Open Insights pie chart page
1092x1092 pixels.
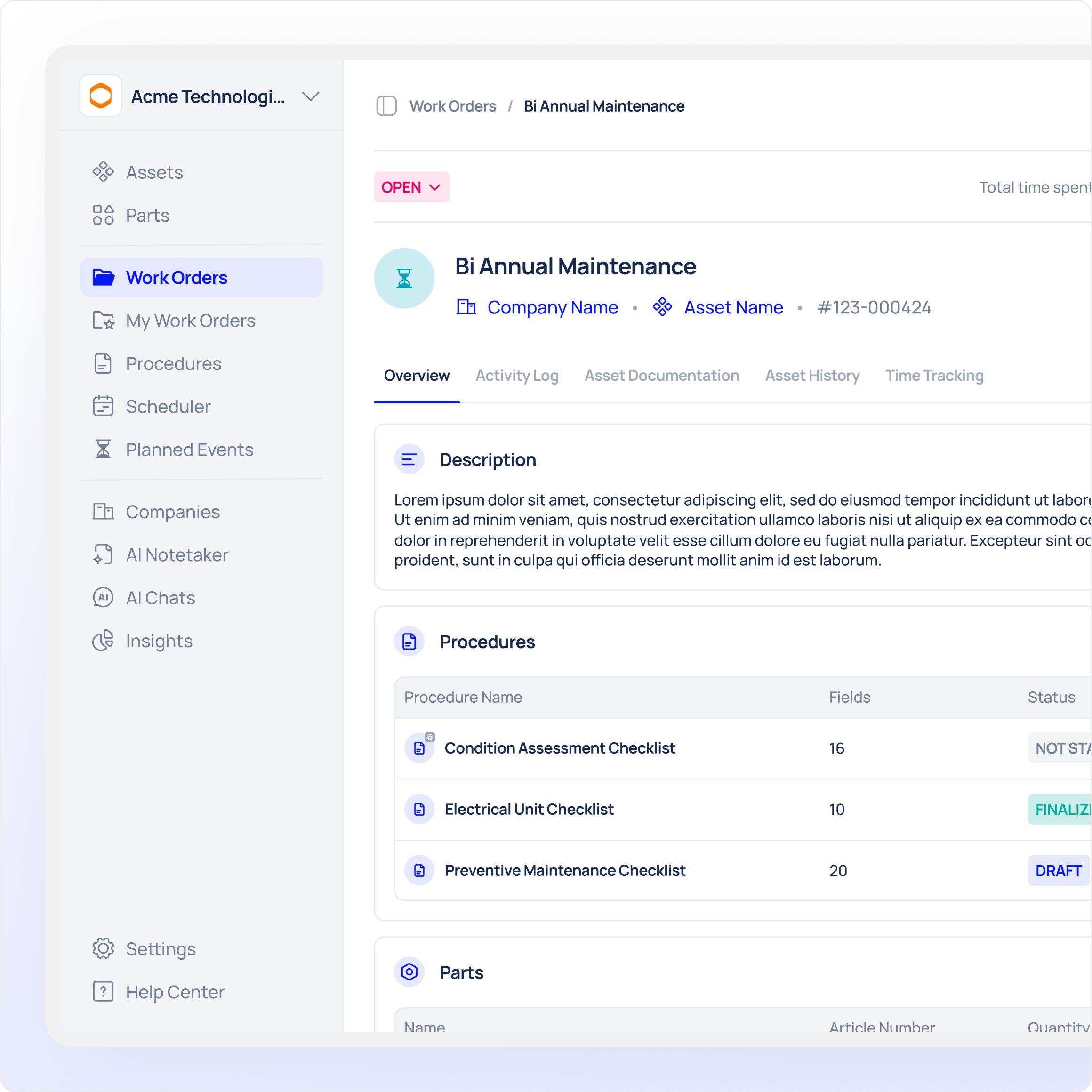click(159, 641)
